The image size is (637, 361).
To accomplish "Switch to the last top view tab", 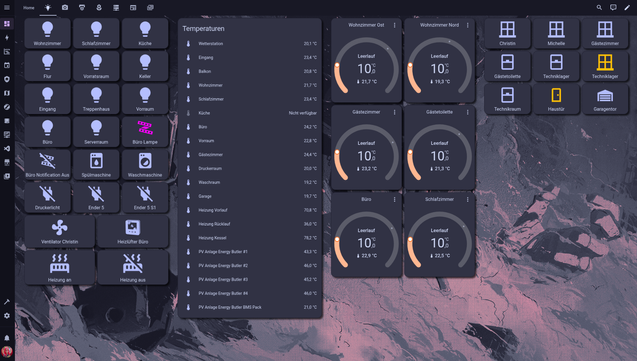I will click(150, 8).
